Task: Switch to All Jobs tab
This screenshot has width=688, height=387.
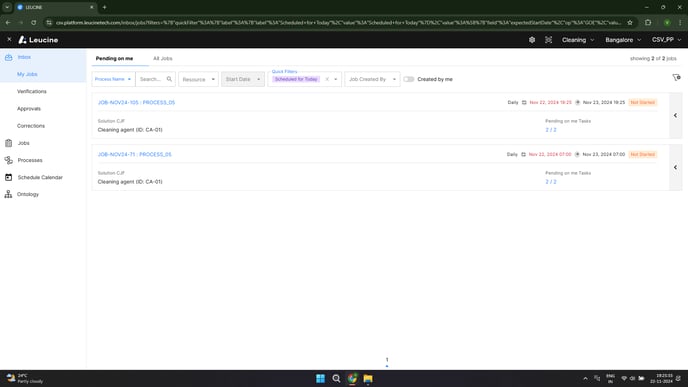Action: (x=162, y=58)
